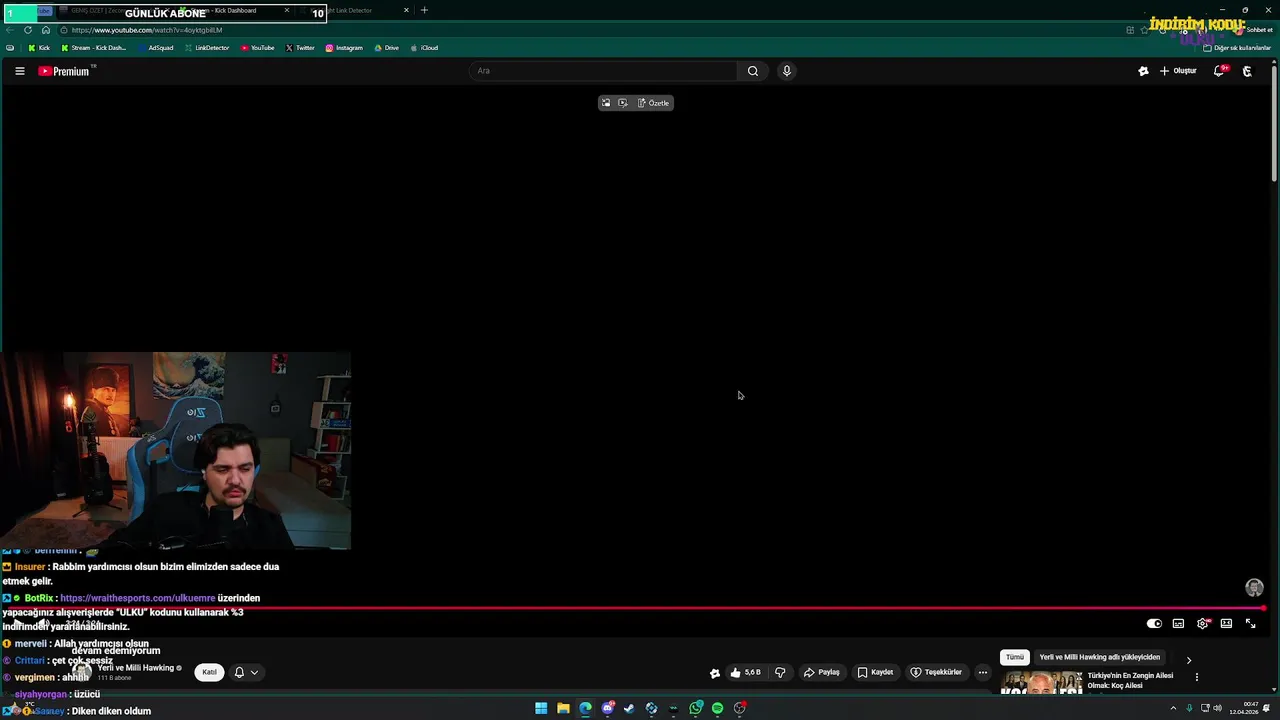Click the 'Katıl' join button
Screen dimensions: 1280x720
(x=209, y=672)
